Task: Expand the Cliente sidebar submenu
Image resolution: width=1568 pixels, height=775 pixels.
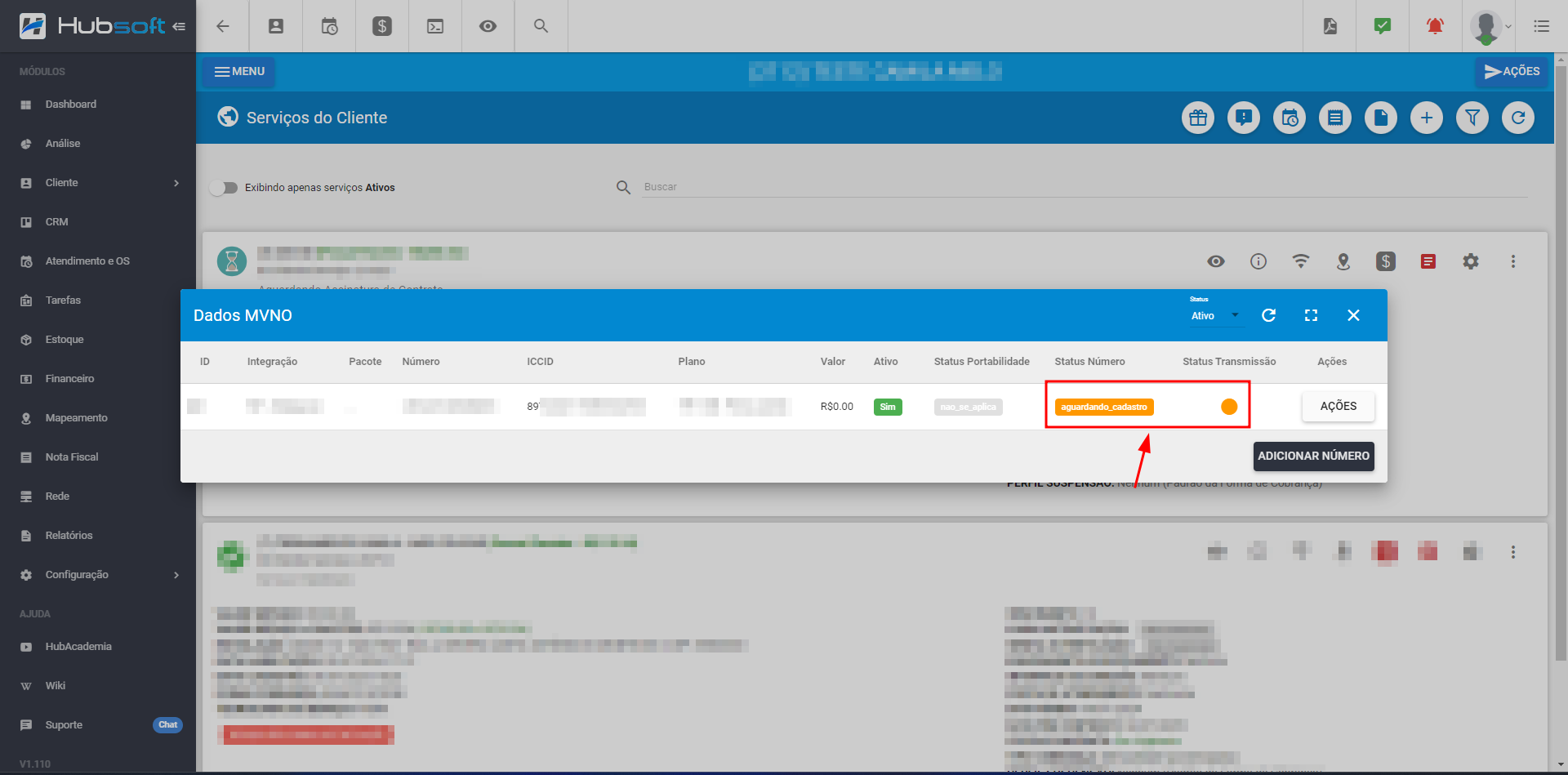Action: point(98,183)
